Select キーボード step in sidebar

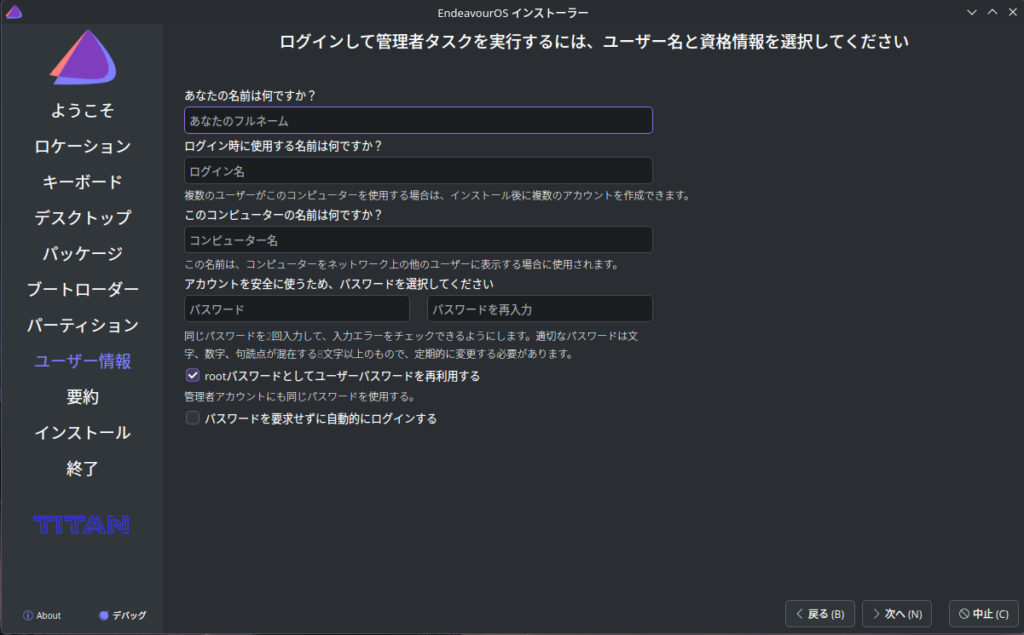click(82, 182)
